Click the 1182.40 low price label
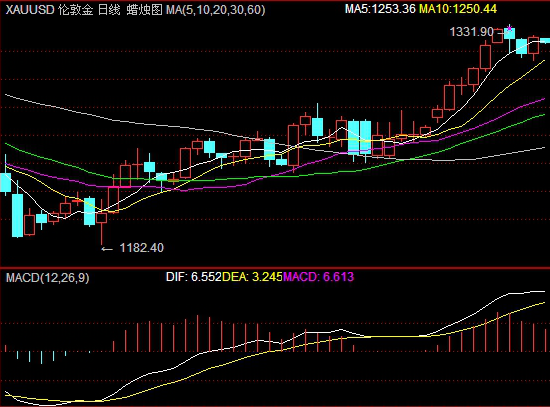Screen dimensions: 550x407 [141, 248]
